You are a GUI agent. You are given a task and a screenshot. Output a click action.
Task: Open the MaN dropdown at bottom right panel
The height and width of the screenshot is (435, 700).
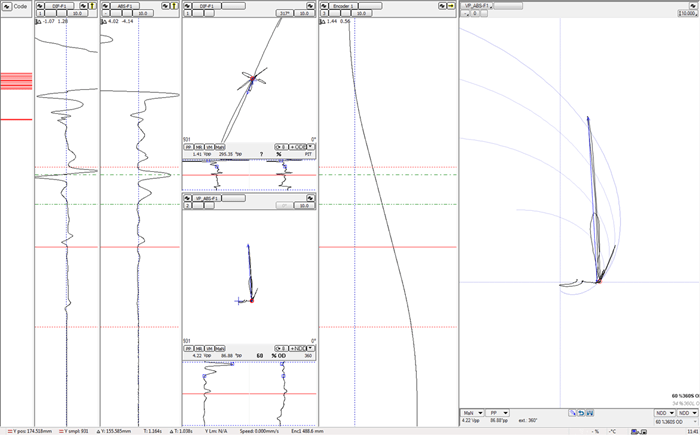point(472,412)
